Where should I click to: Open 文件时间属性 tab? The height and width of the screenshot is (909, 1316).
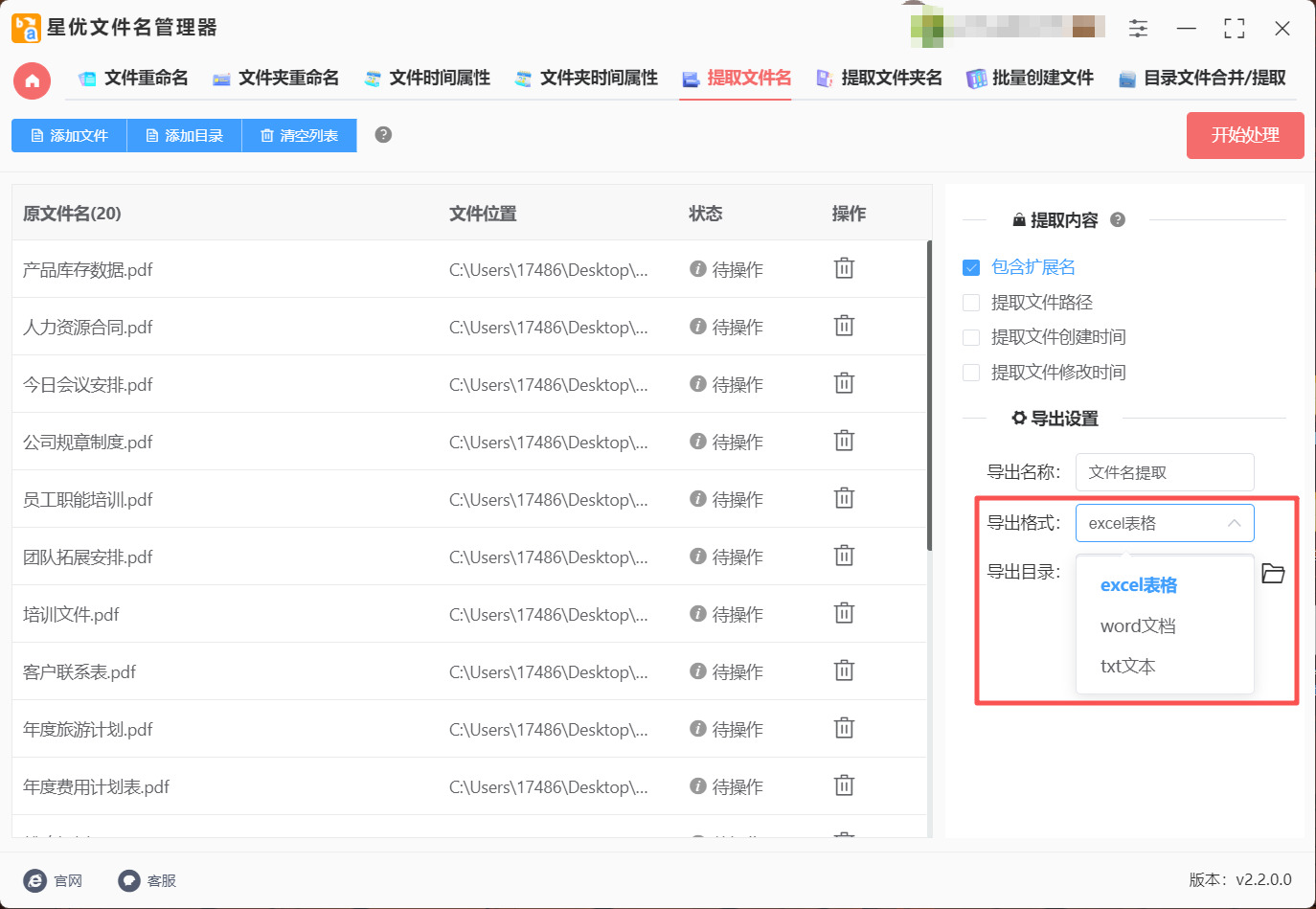point(427,79)
